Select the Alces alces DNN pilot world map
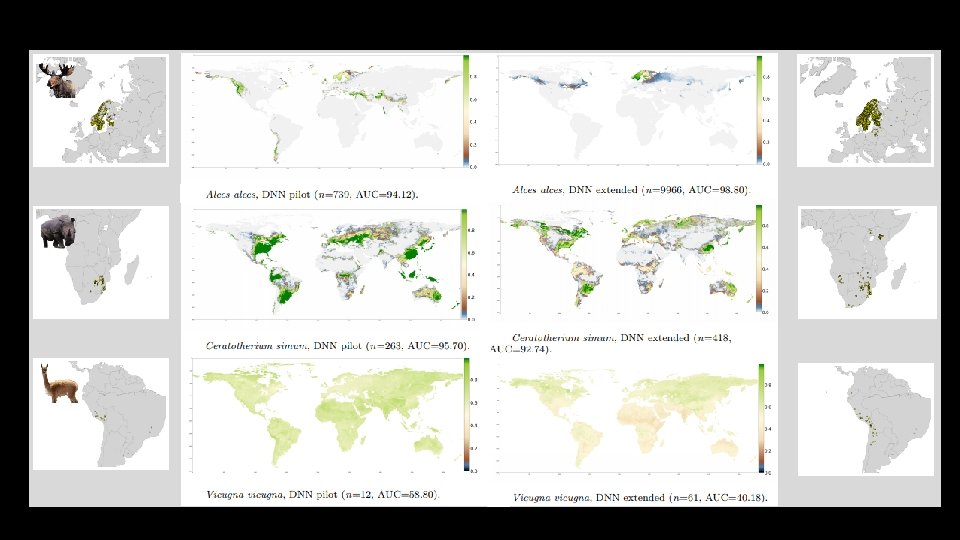The image size is (960, 540). tap(326, 111)
